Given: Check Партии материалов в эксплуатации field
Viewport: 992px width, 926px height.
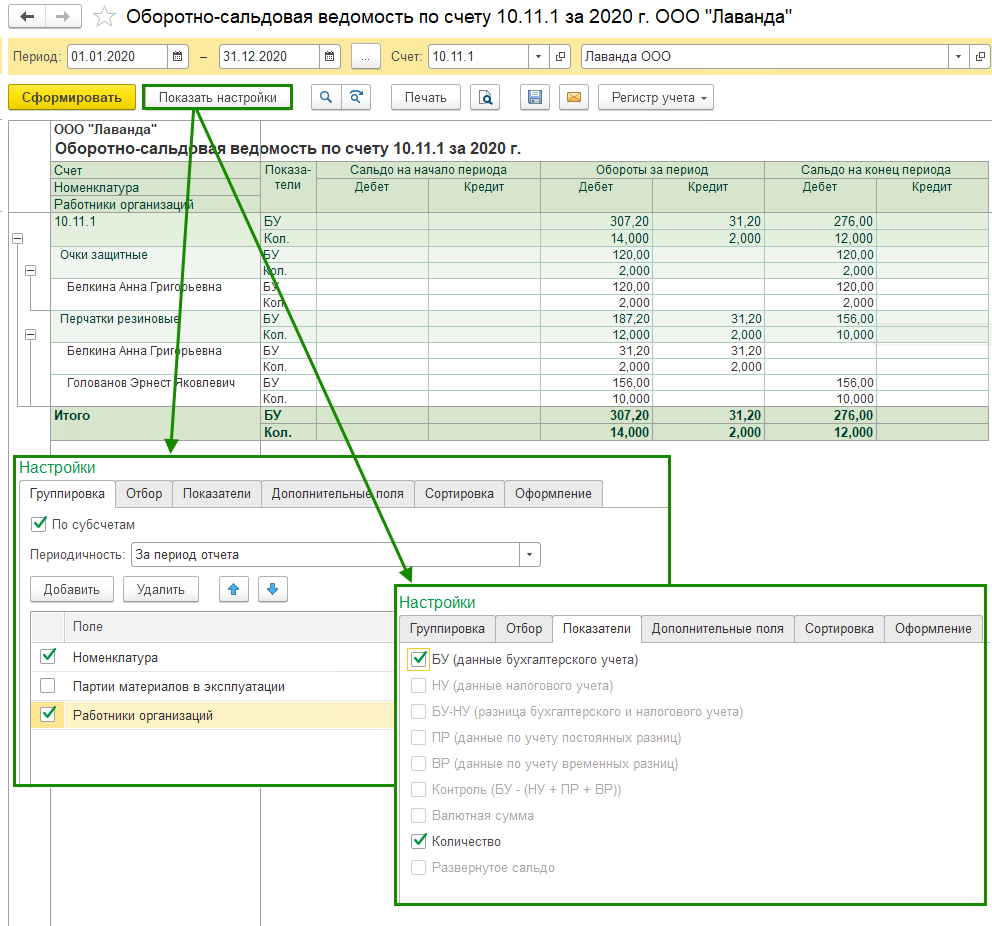Looking at the screenshot, I should point(48,686).
